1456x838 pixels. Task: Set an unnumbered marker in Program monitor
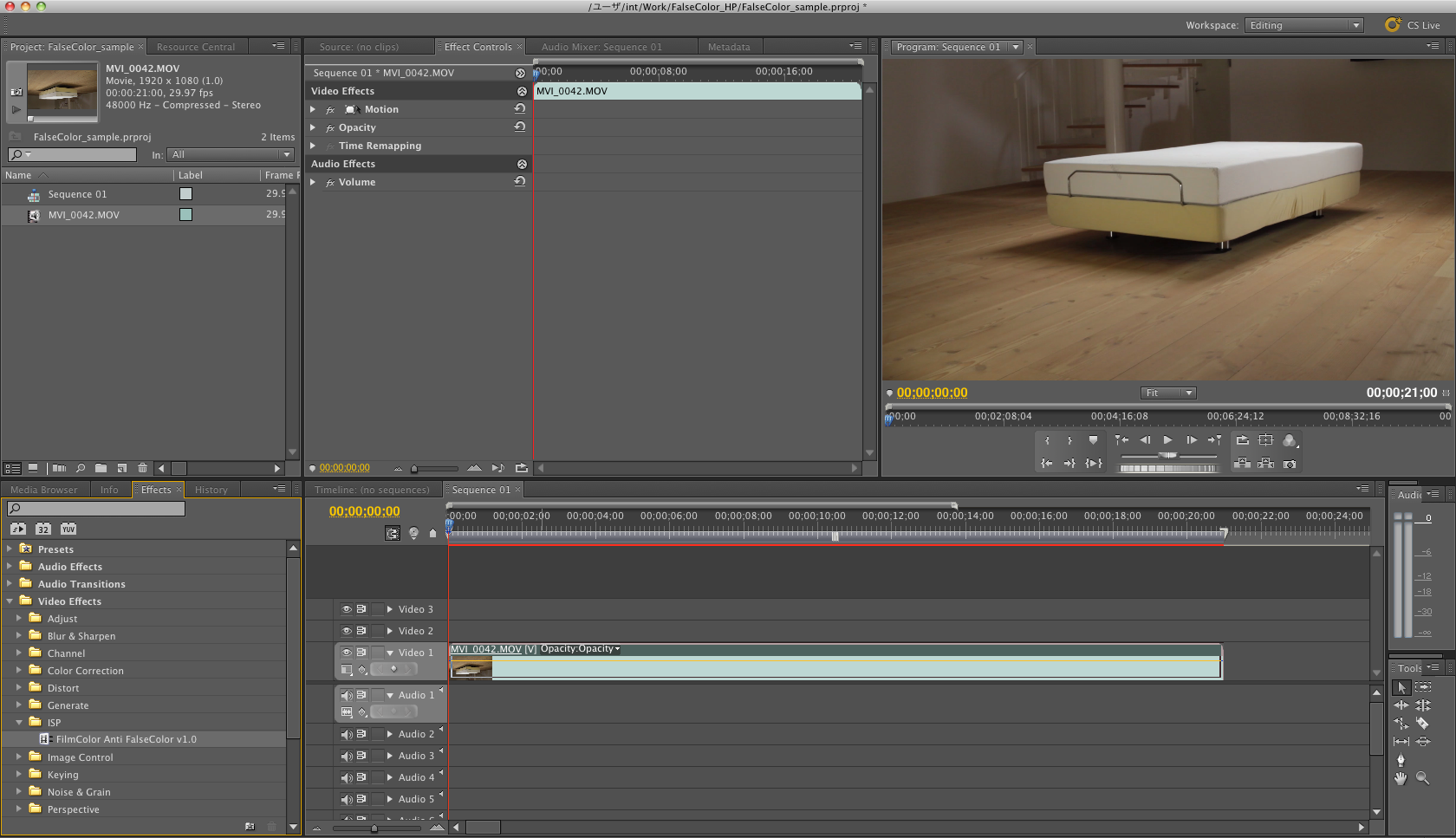pos(1093,440)
